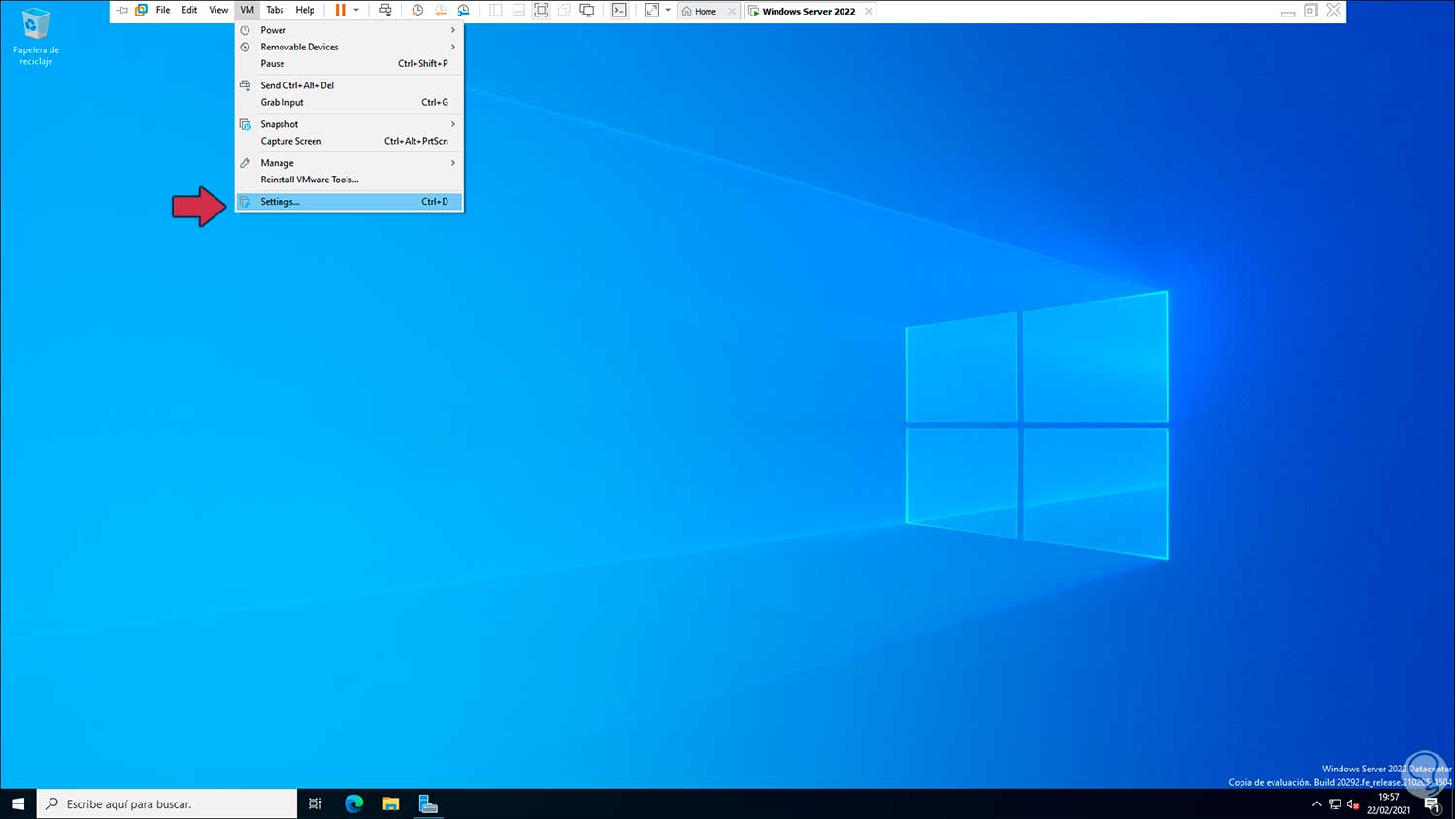Open the taskbar clock and date
Image resolution: width=1456 pixels, height=819 pixels.
point(1389,803)
